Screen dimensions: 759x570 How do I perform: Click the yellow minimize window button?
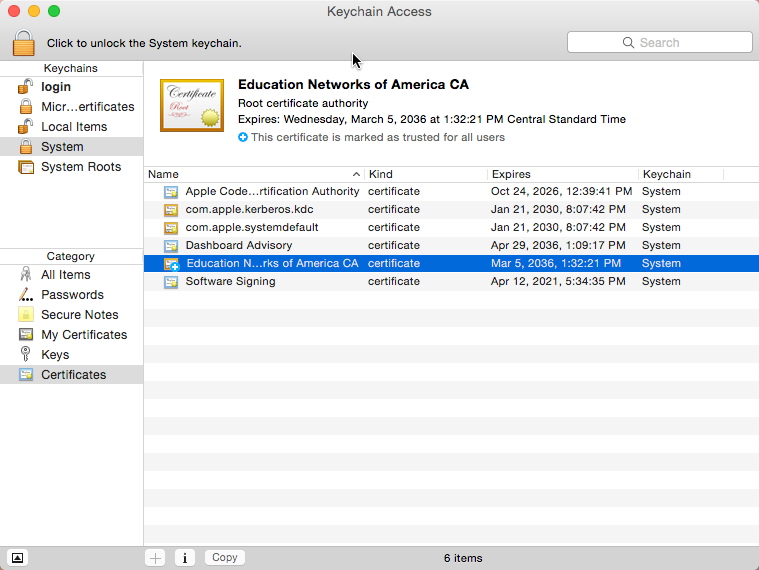(34, 11)
